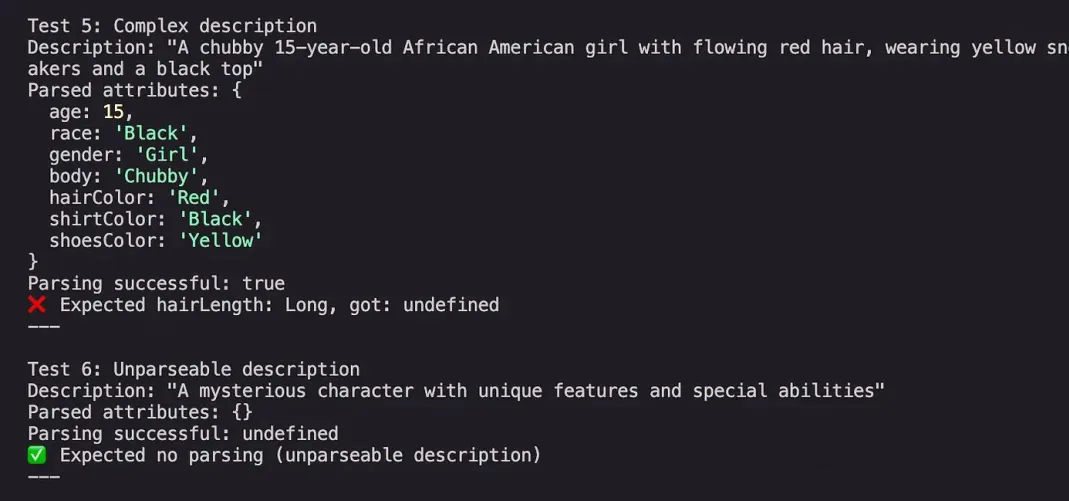Click 'Expected hairLength: Long, got: undefined' text
Screen dimensions: 1069x501
tap(280, 305)
